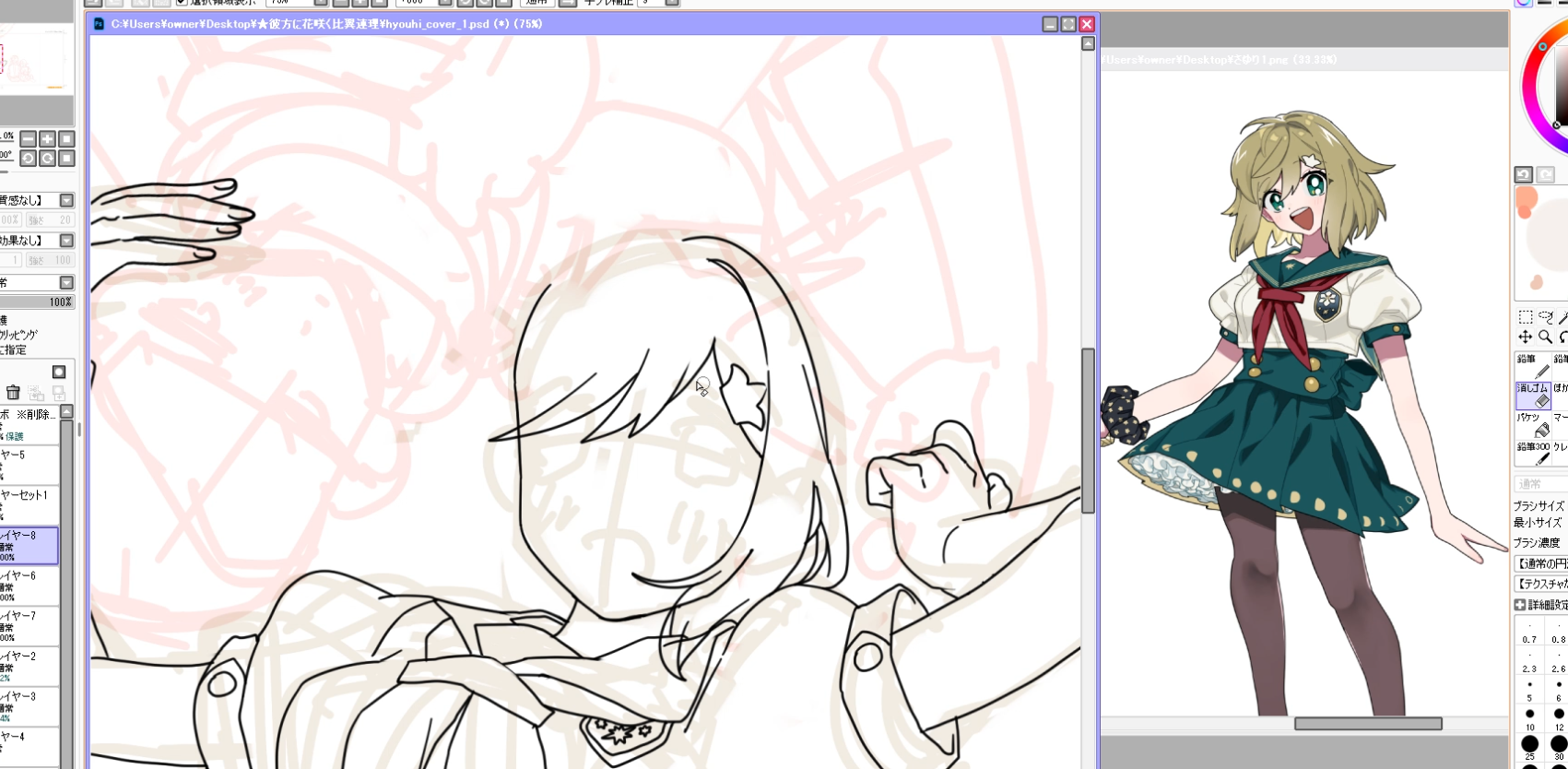The image size is (1568, 769).
Task: Select the Zoom magnifier tool
Action: pos(1546,337)
